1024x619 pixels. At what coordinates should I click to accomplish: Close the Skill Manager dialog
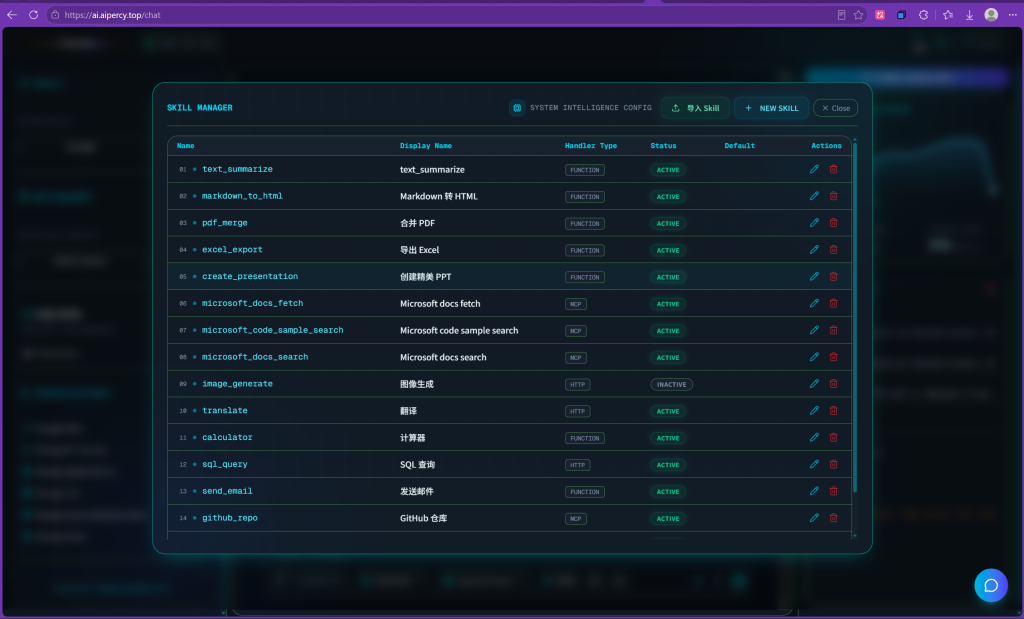(x=835, y=108)
